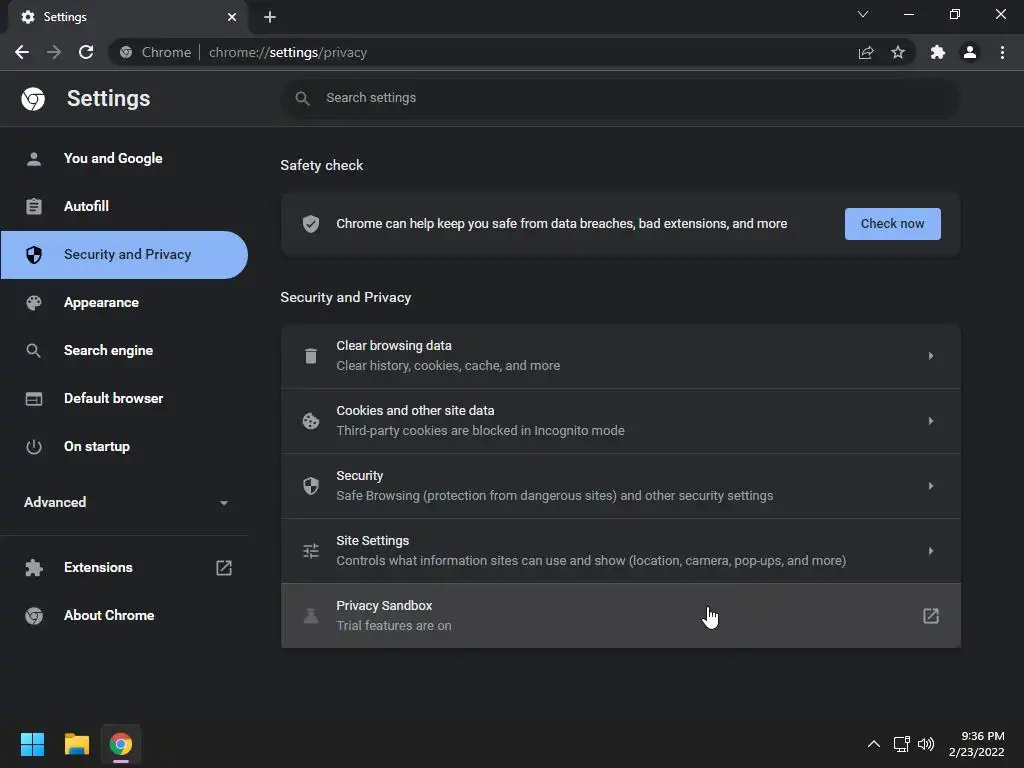The width and height of the screenshot is (1024, 768).
Task: Click the tab search chevron in title bar
Action: (x=863, y=14)
